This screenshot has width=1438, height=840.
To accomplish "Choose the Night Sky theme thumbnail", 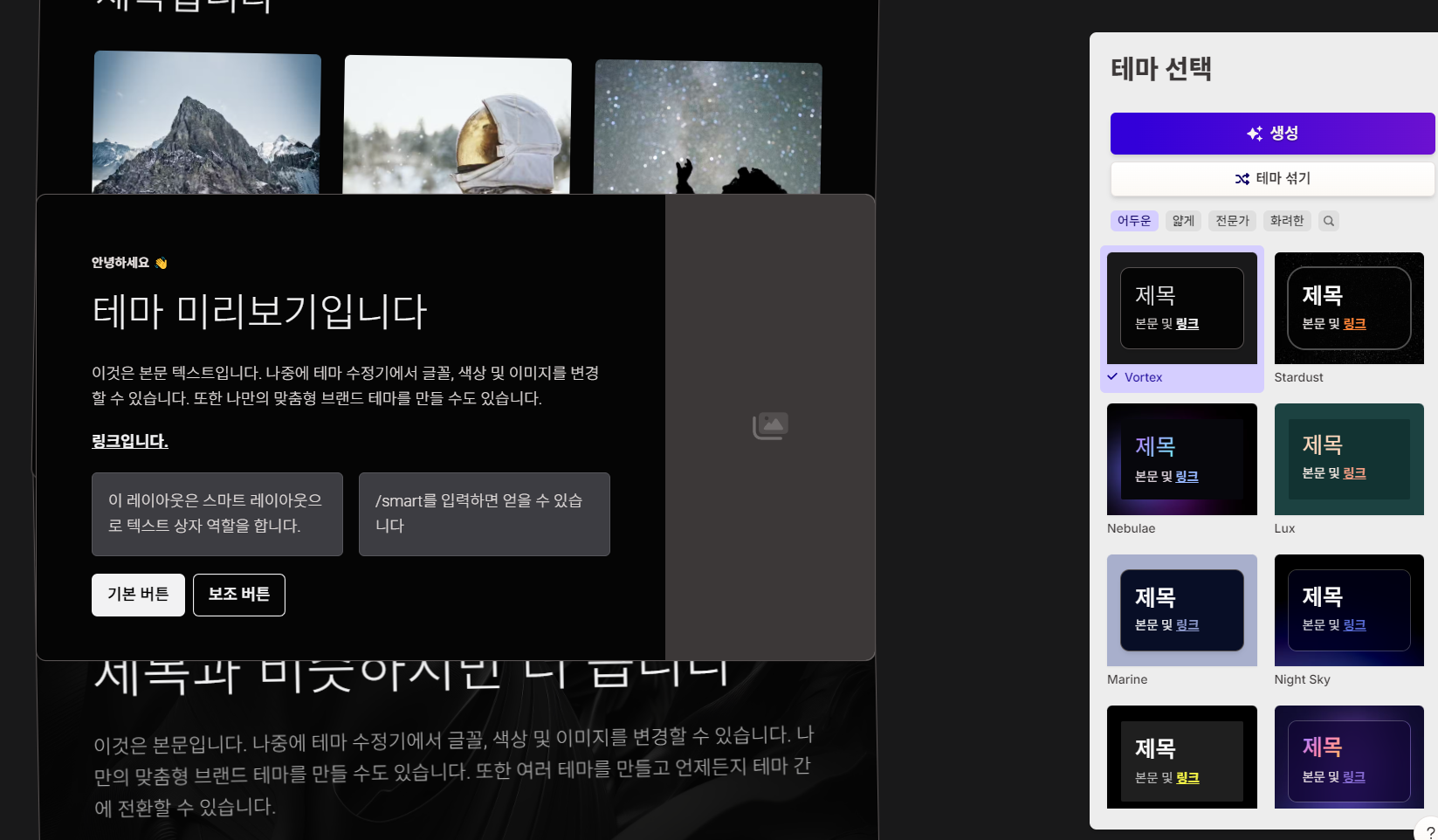I will tap(1349, 610).
